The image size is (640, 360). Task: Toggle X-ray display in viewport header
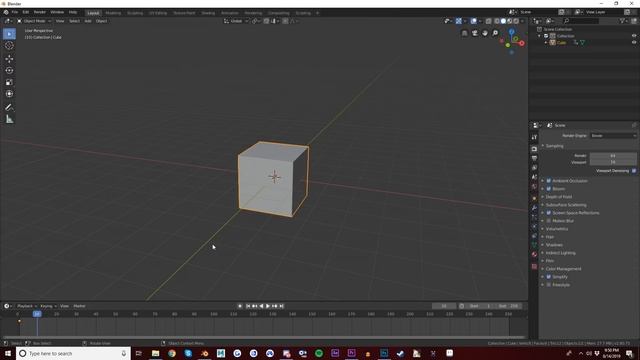click(x=489, y=21)
